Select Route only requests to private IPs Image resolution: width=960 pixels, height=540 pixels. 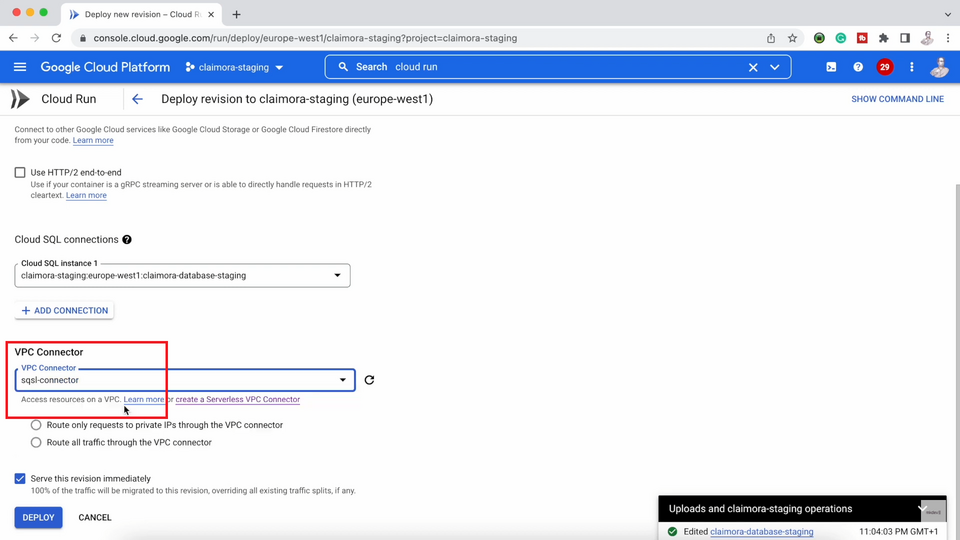[x=36, y=425]
